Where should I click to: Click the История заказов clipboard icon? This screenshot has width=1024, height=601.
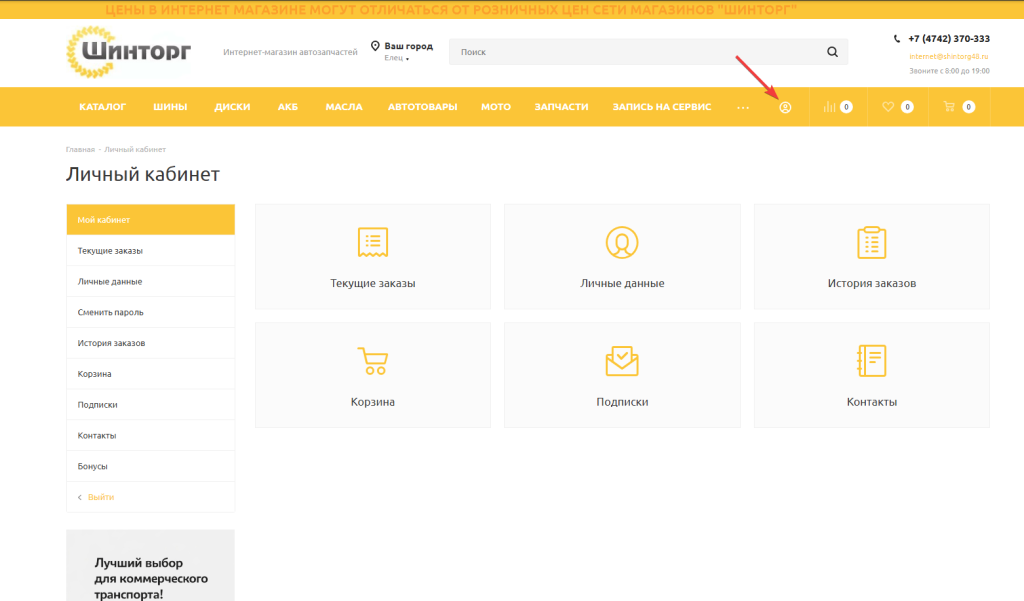coord(872,242)
